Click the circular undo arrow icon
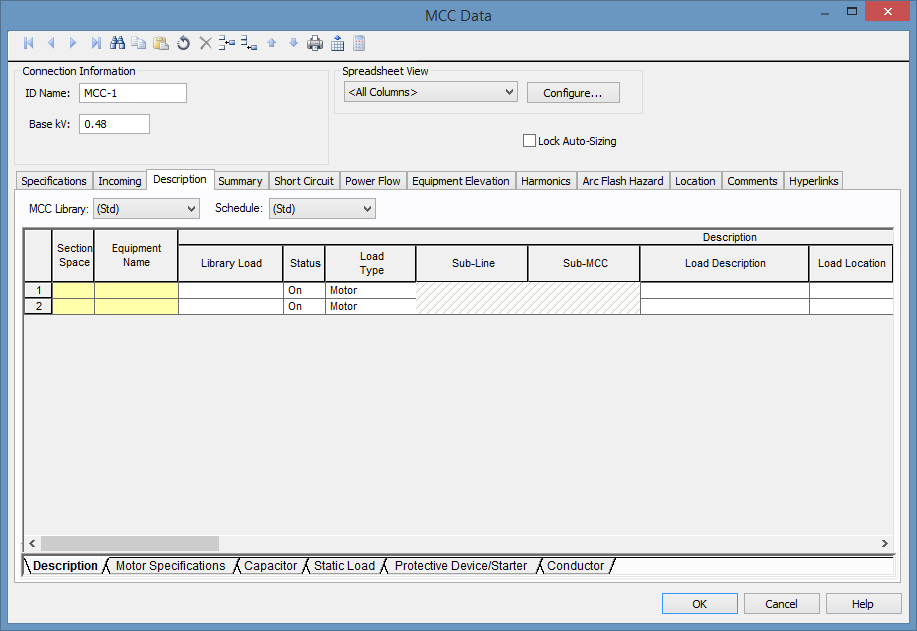Image resolution: width=917 pixels, height=631 pixels. (183, 43)
